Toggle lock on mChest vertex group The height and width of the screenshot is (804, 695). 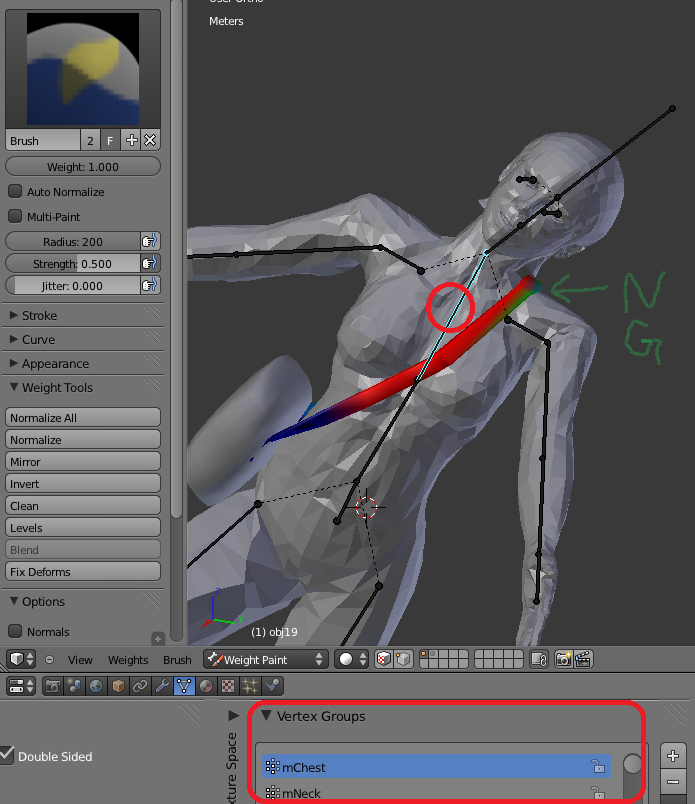pyautogui.click(x=598, y=766)
